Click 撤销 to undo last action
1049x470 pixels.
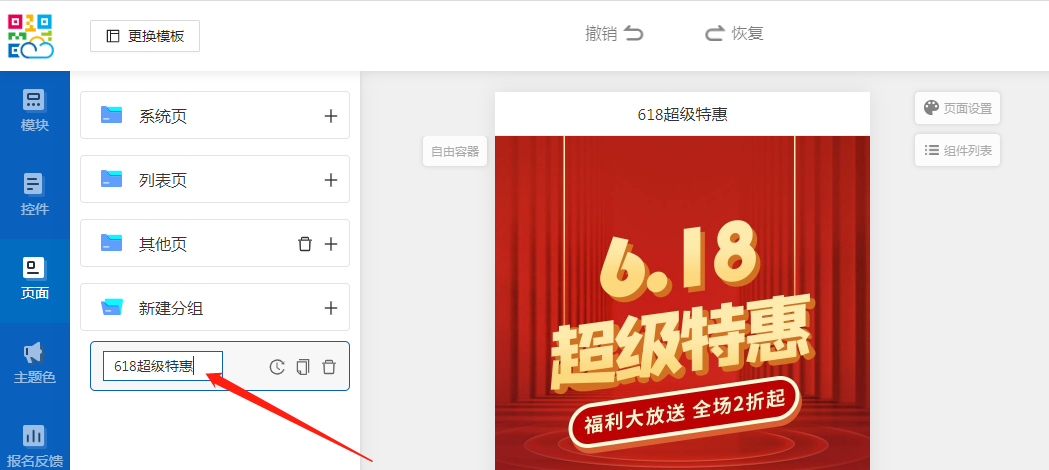[x=614, y=33]
